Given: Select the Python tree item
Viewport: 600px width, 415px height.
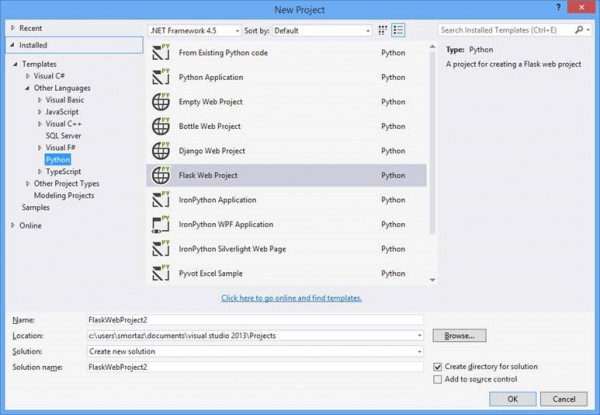Looking at the screenshot, I should (x=58, y=159).
